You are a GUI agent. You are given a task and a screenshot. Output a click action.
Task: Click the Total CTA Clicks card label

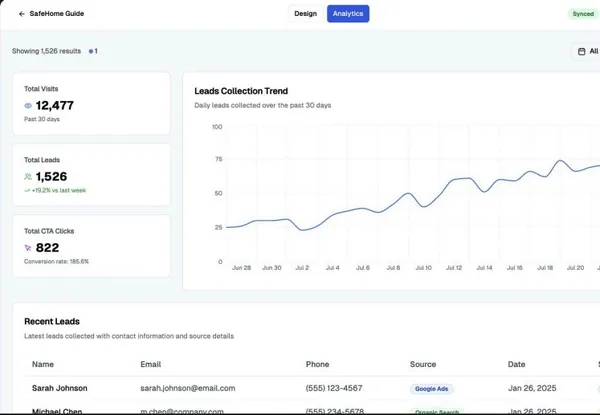click(49, 231)
